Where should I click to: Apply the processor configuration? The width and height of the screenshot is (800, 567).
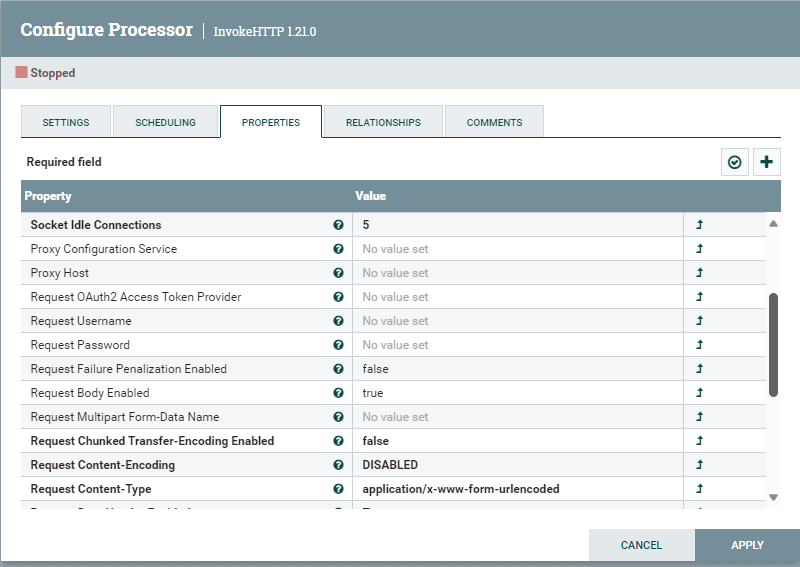pyautogui.click(x=747, y=545)
